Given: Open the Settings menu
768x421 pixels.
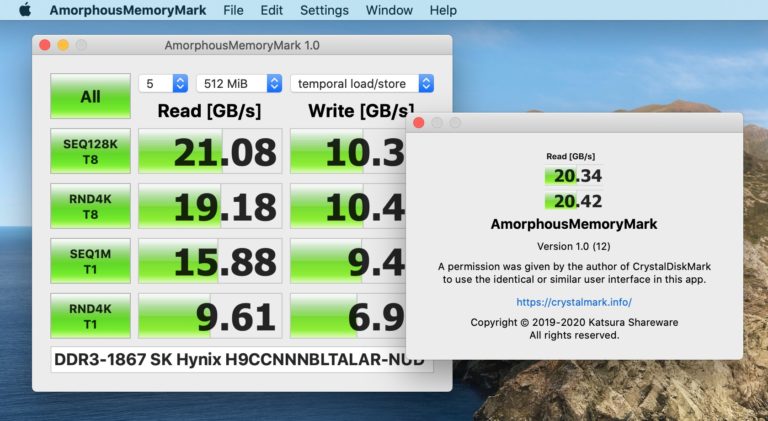Looking at the screenshot, I should click(324, 10).
